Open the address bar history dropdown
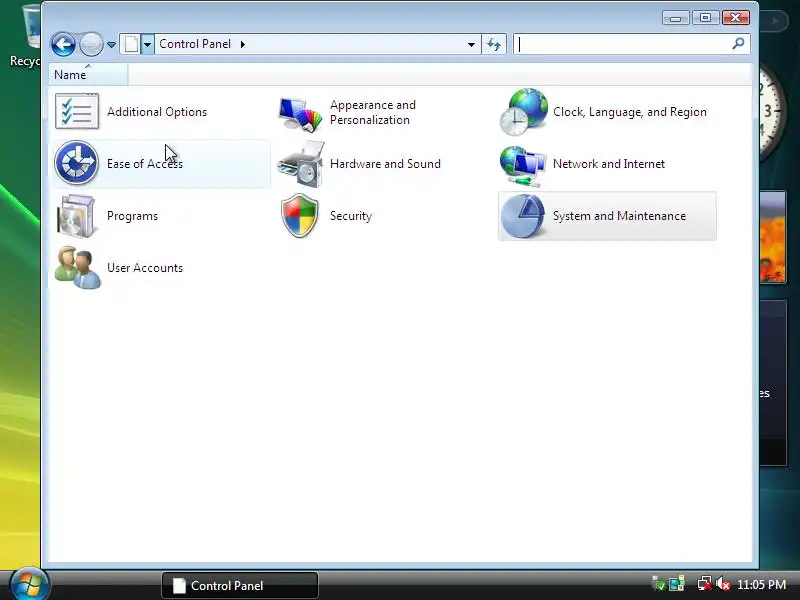Screen dimensions: 800x600 [471, 44]
